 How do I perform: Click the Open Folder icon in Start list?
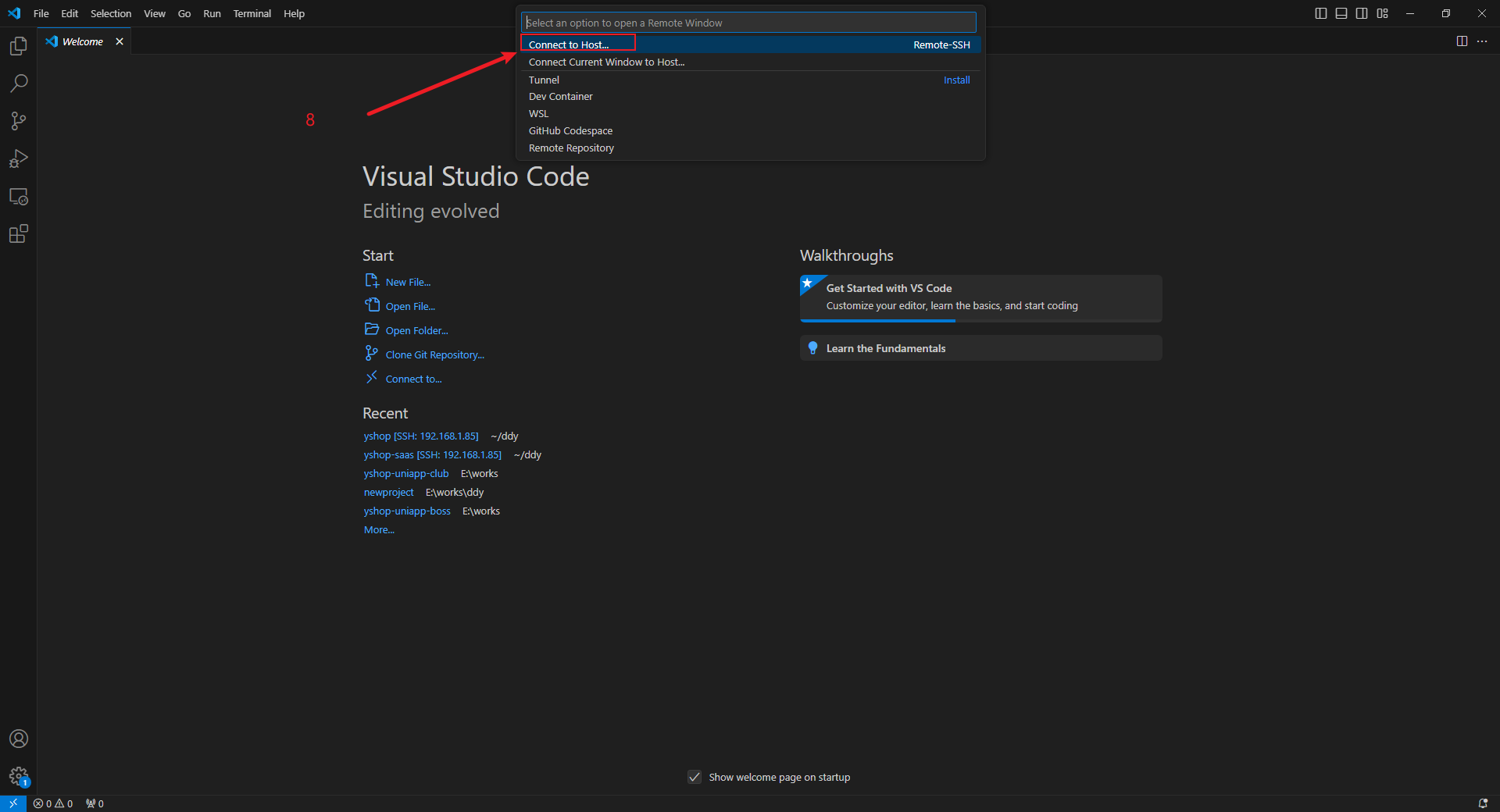(x=372, y=329)
